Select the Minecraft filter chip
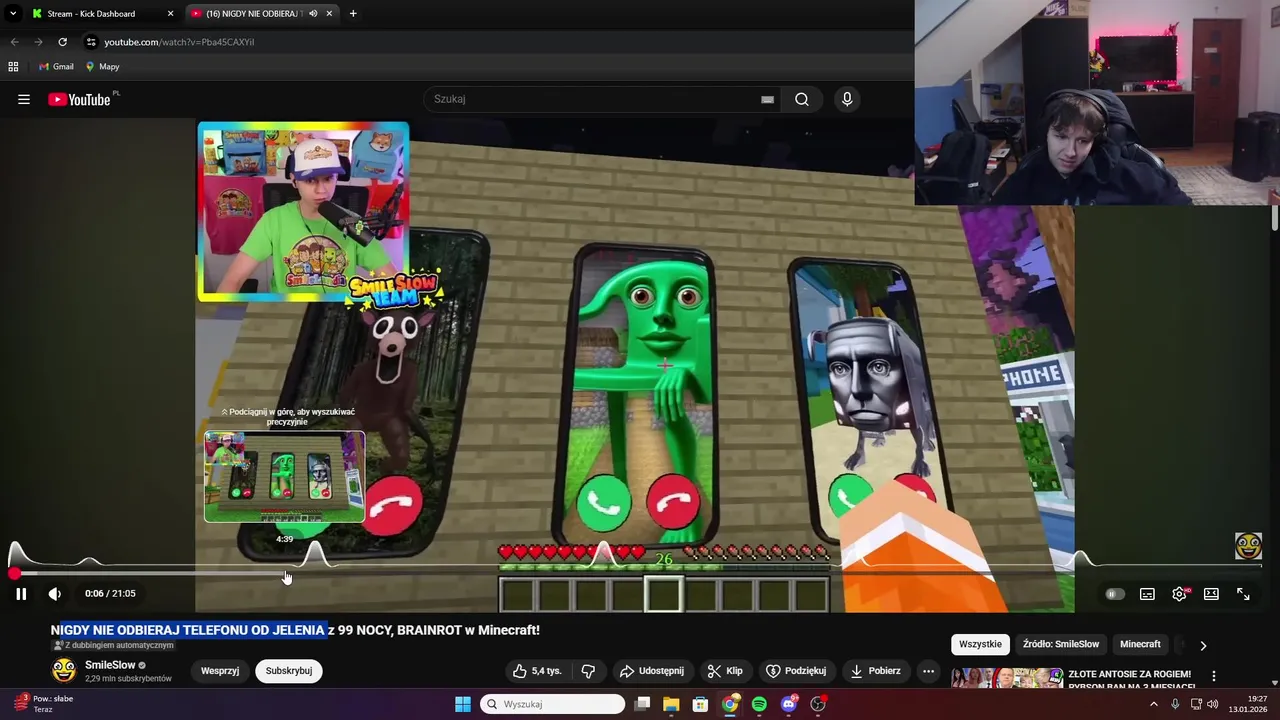 click(1140, 644)
